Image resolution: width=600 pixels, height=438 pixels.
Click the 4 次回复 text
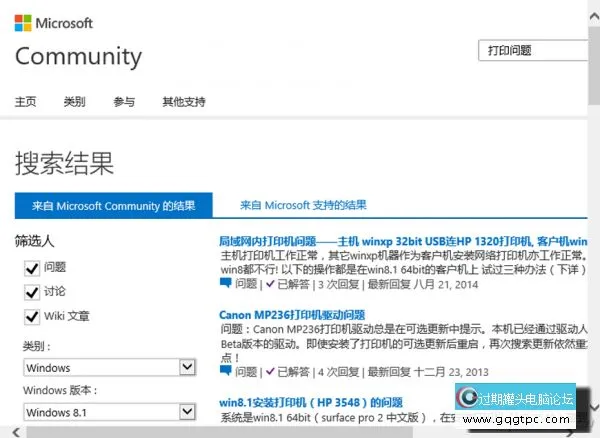[x=339, y=372]
